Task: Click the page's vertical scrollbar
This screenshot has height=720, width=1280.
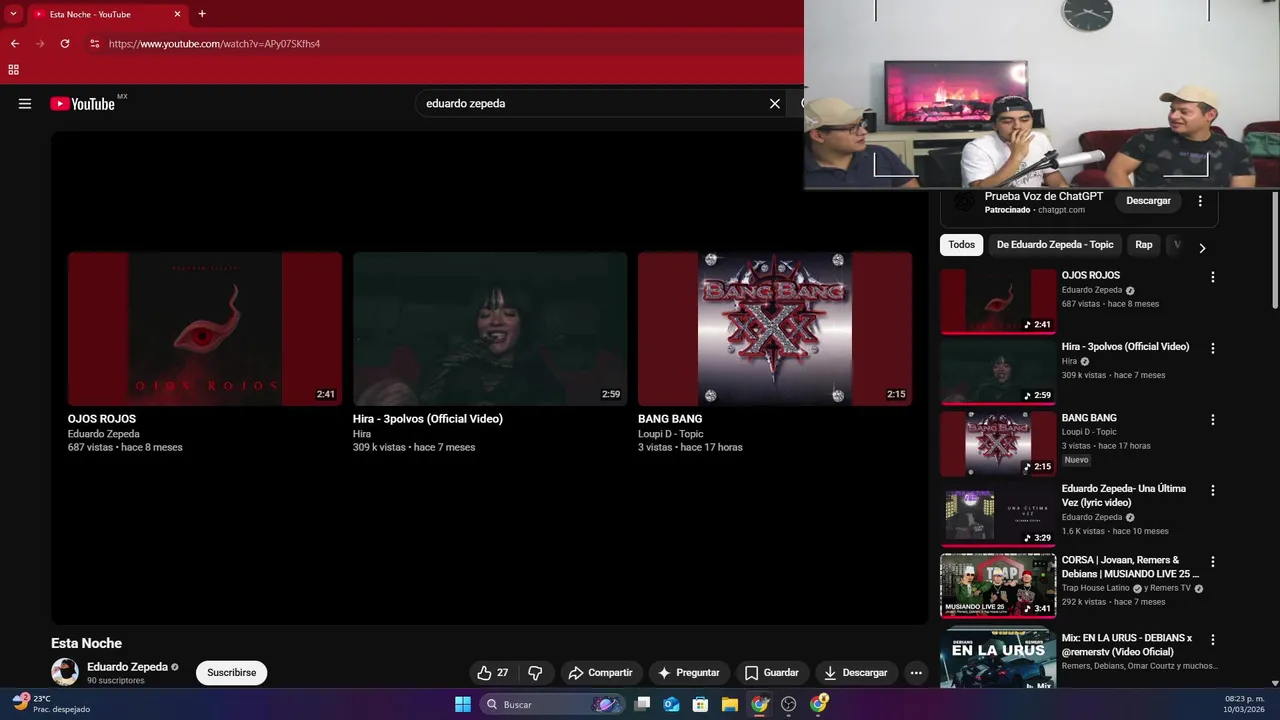Action: point(1274,250)
